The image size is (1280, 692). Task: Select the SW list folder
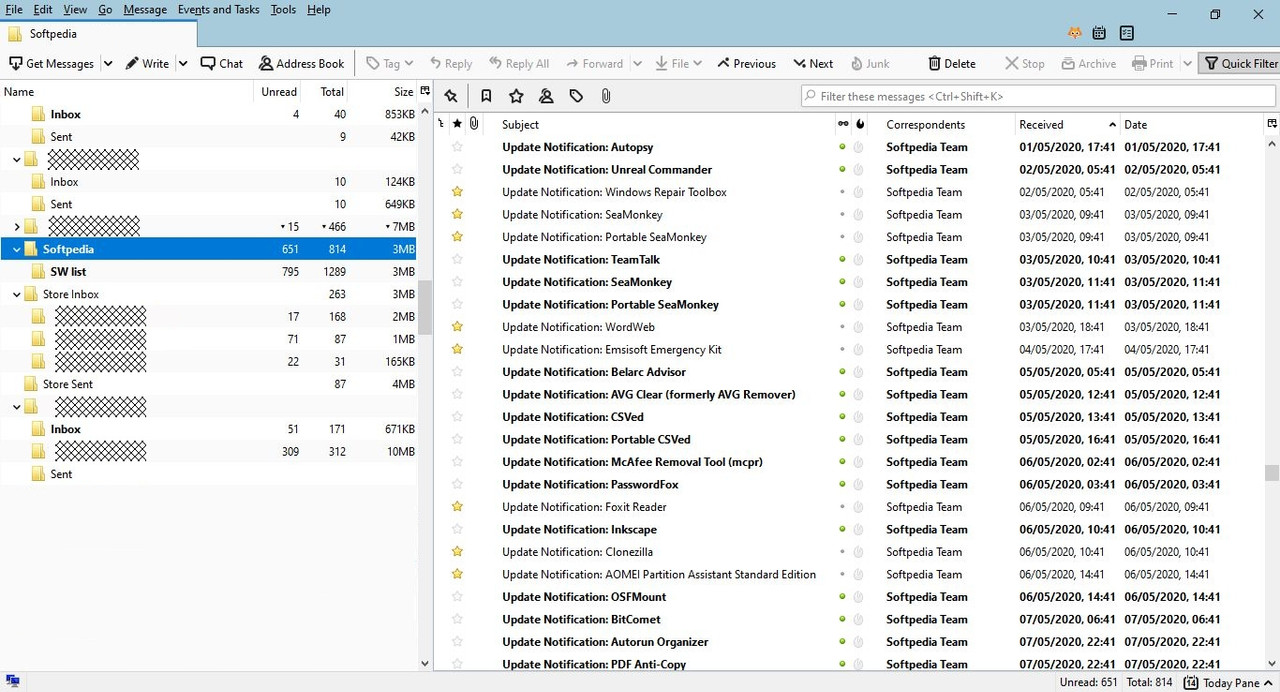click(68, 272)
